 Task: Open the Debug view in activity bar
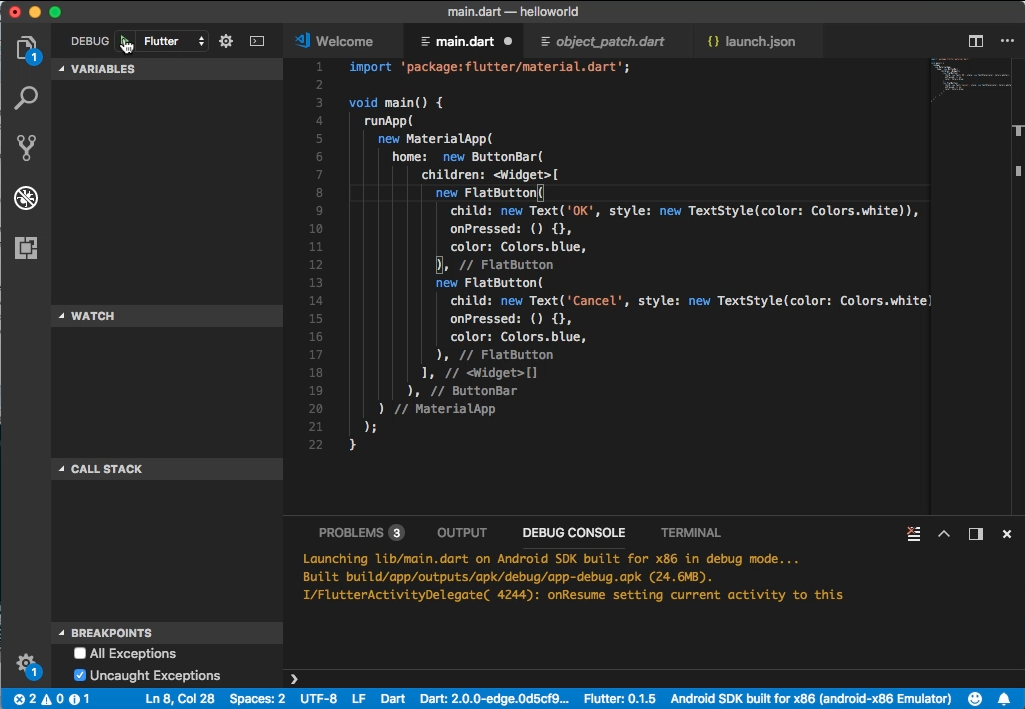[x=26, y=197]
